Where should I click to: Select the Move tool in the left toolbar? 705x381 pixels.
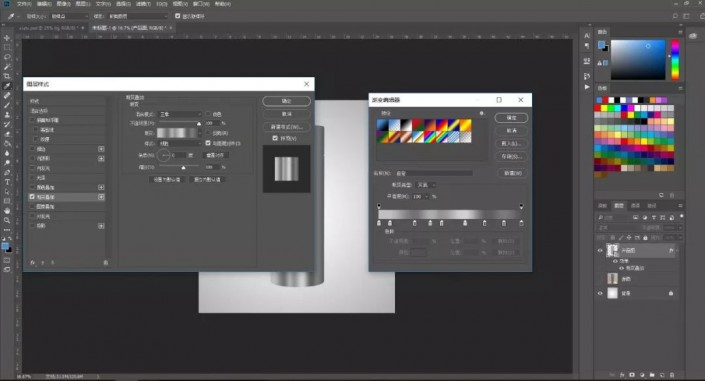(7, 38)
